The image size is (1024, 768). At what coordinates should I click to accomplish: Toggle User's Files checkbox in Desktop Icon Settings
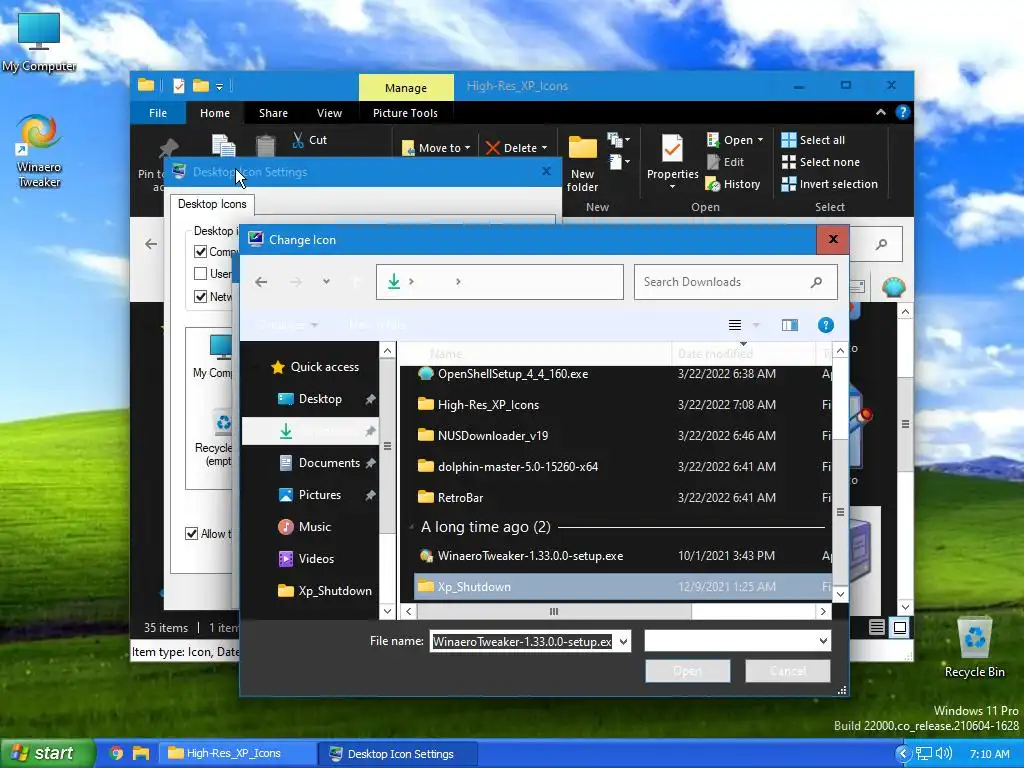click(200, 274)
